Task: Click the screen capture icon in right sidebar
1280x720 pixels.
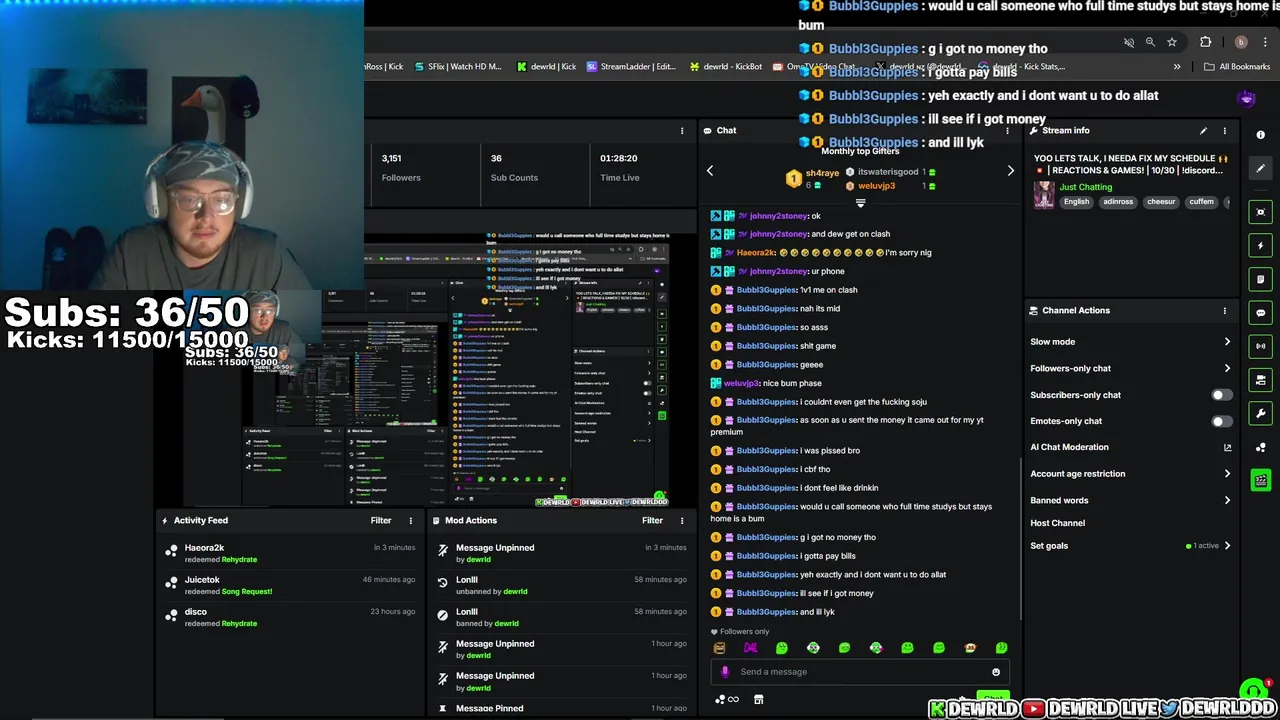Action: click(1260, 212)
